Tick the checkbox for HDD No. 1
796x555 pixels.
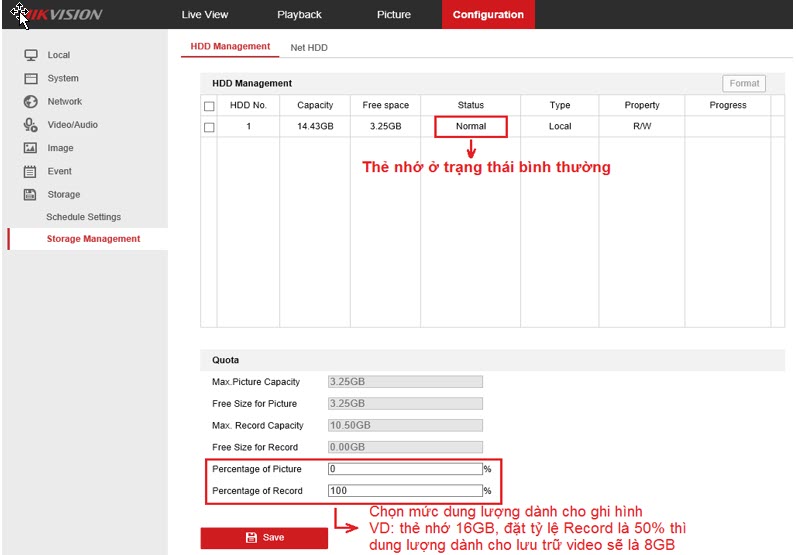point(209,127)
